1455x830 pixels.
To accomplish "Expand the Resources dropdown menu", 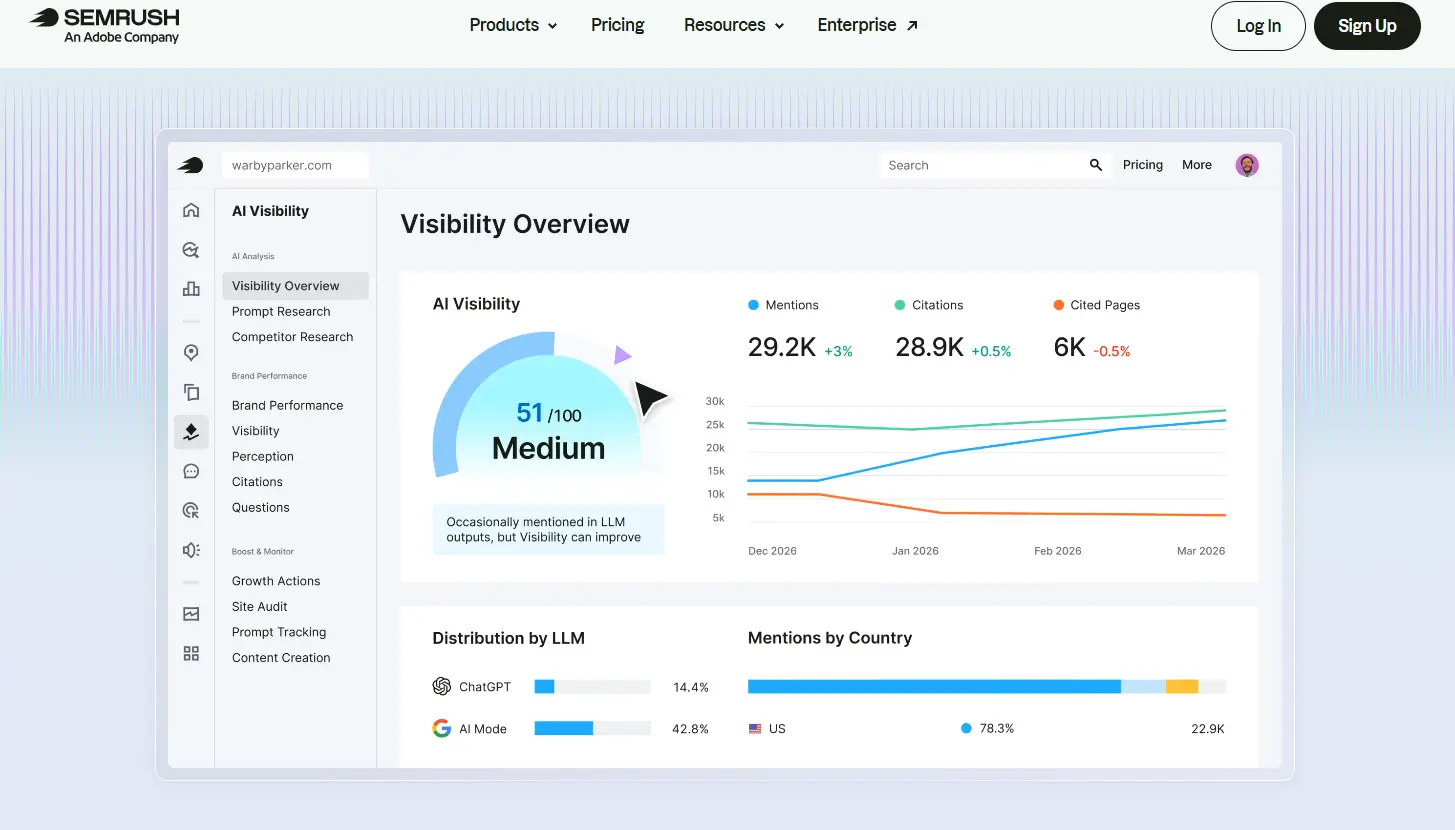I will click(734, 25).
